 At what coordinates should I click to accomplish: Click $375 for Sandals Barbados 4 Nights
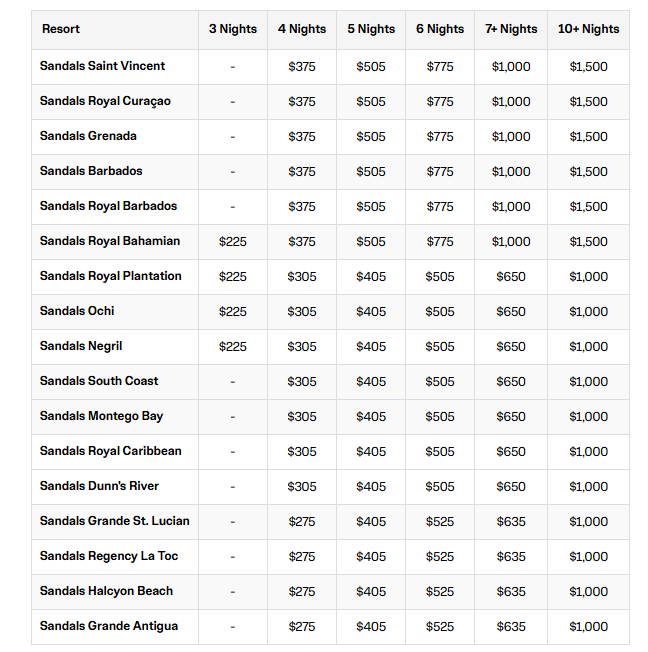(x=302, y=171)
